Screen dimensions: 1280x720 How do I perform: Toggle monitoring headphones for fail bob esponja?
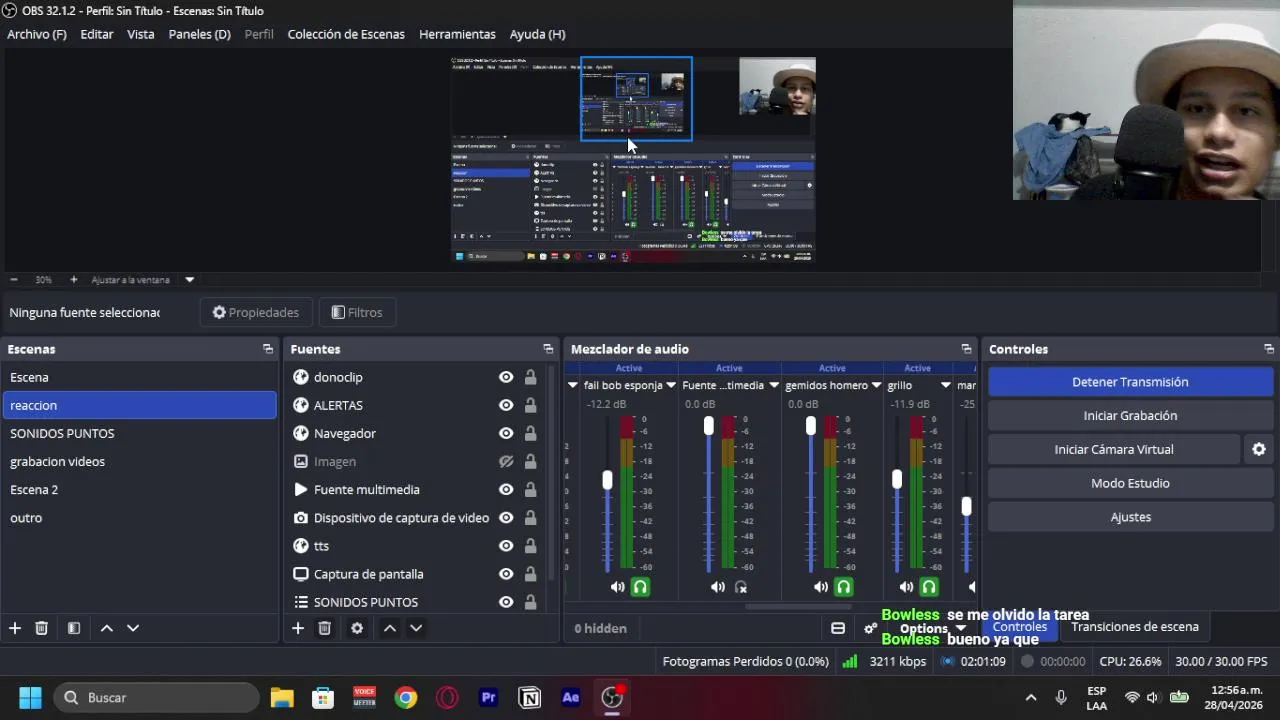click(640, 587)
